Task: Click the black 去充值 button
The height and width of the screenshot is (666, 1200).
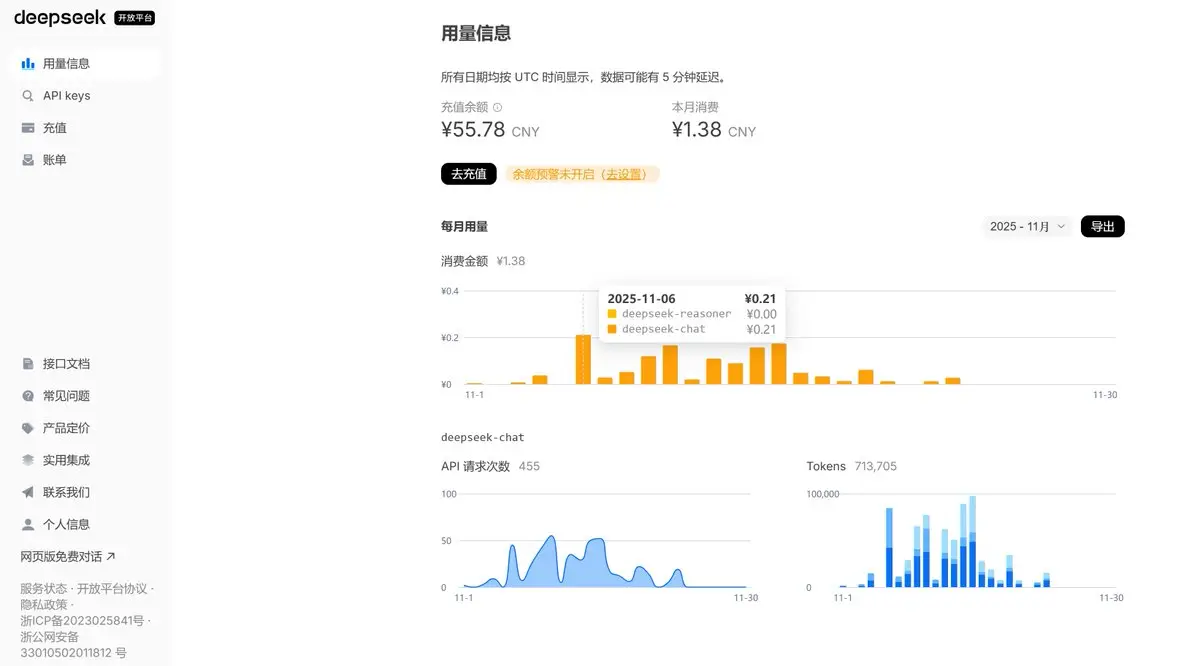Action: tap(469, 174)
